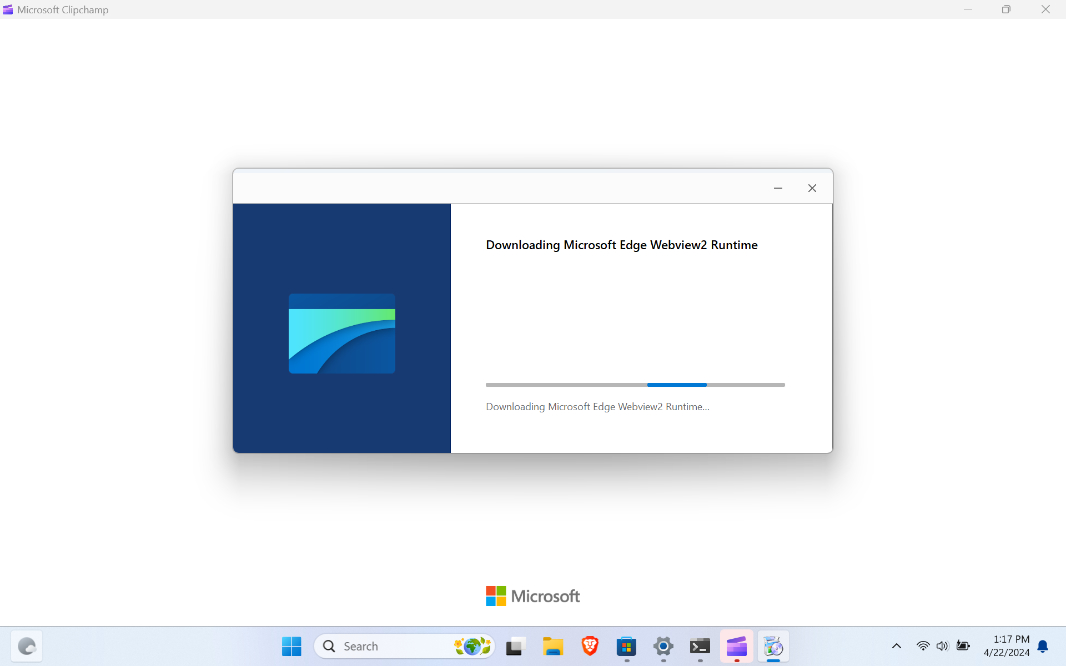The image size is (1066, 666).
Task: Click the WebView2 download progress bar
Action: coord(635,384)
